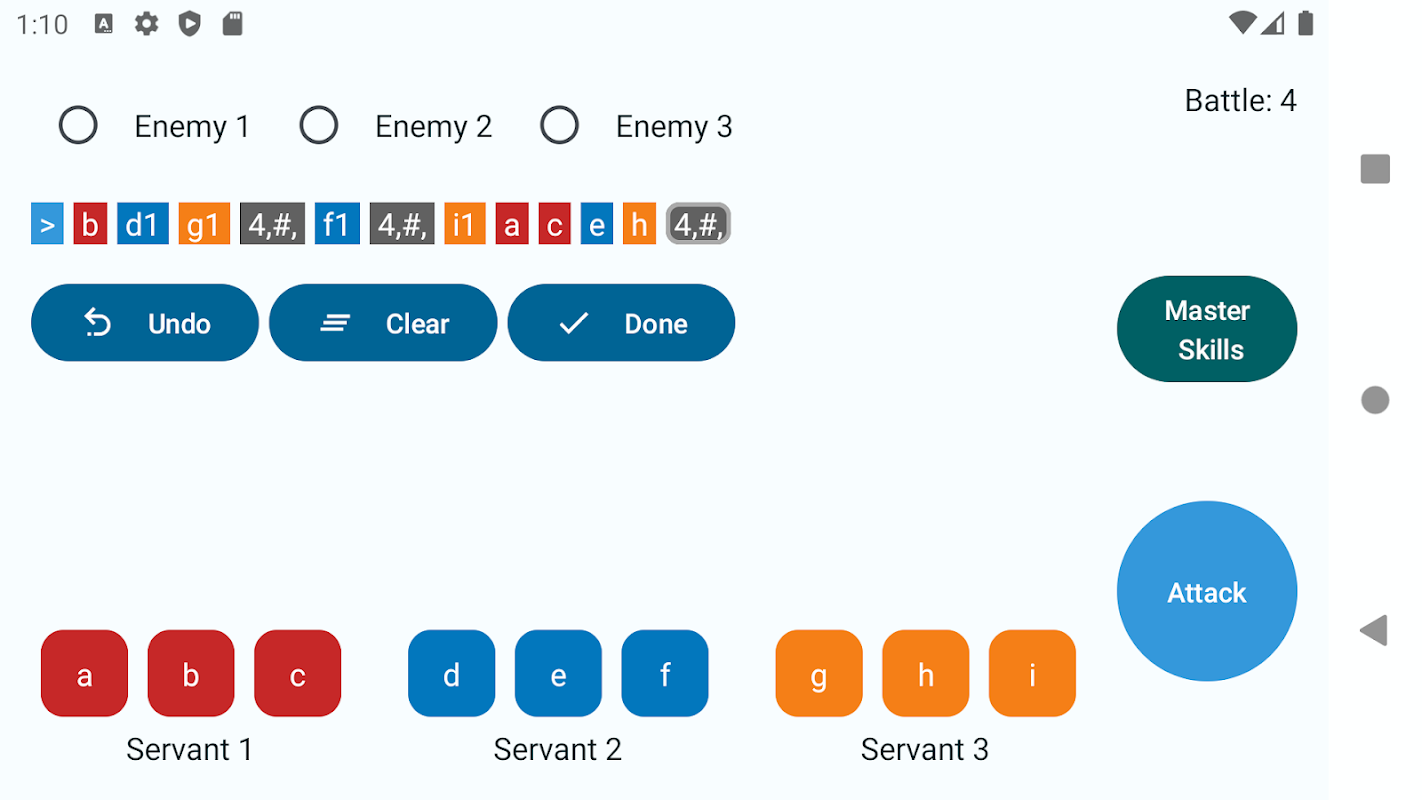Use Servant 2 skill d
The width and height of the screenshot is (1422, 800).
pos(452,673)
